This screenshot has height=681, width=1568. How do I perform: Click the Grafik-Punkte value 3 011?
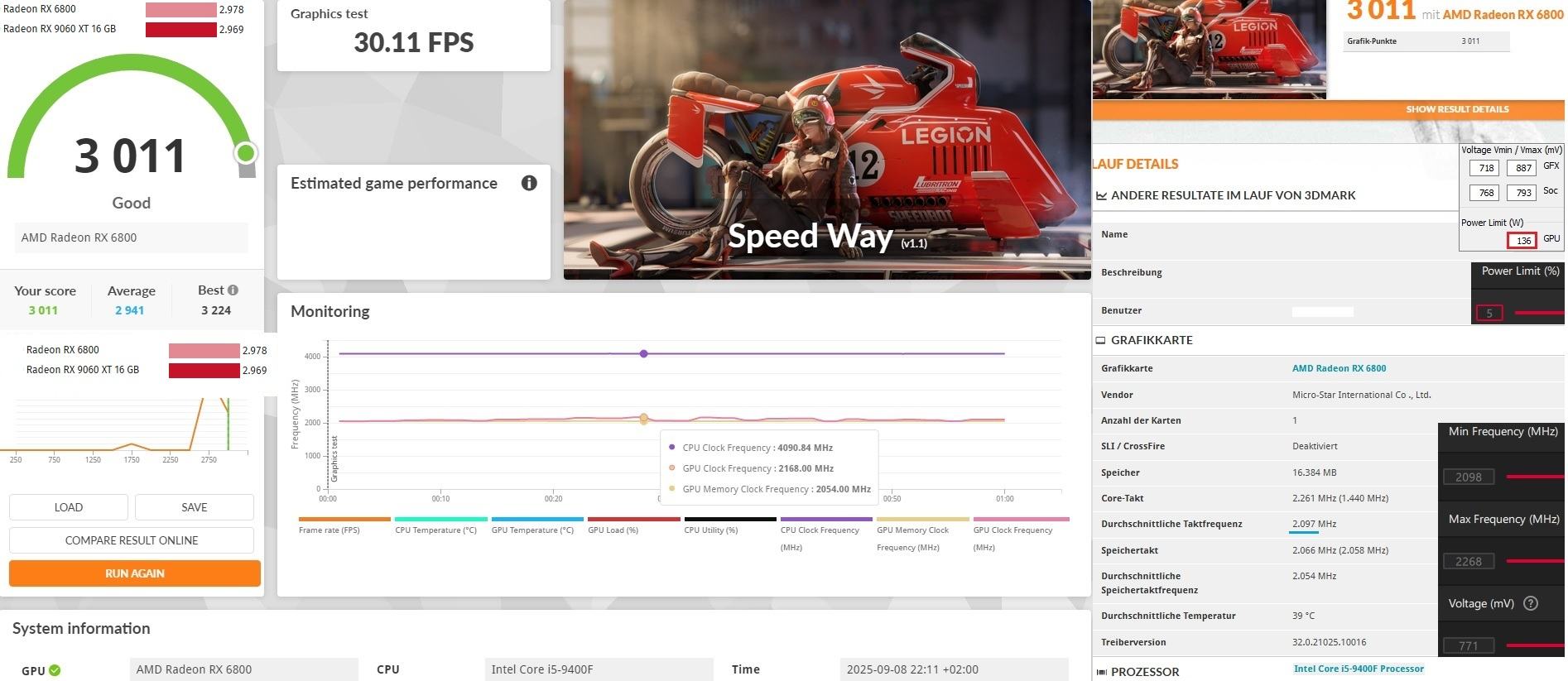[1470, 41]
